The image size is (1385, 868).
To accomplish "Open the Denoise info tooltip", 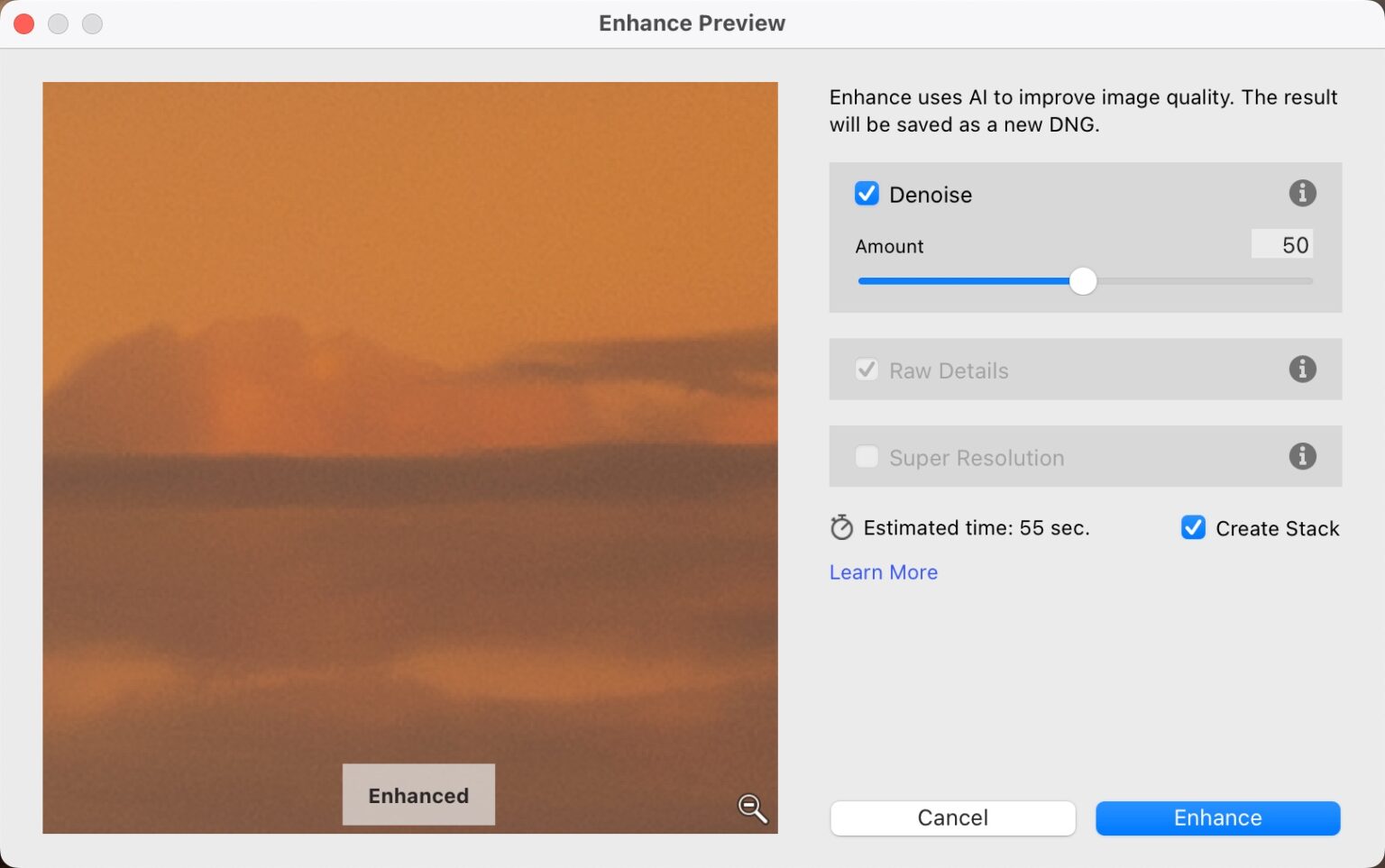I will tap(1302, 193).
